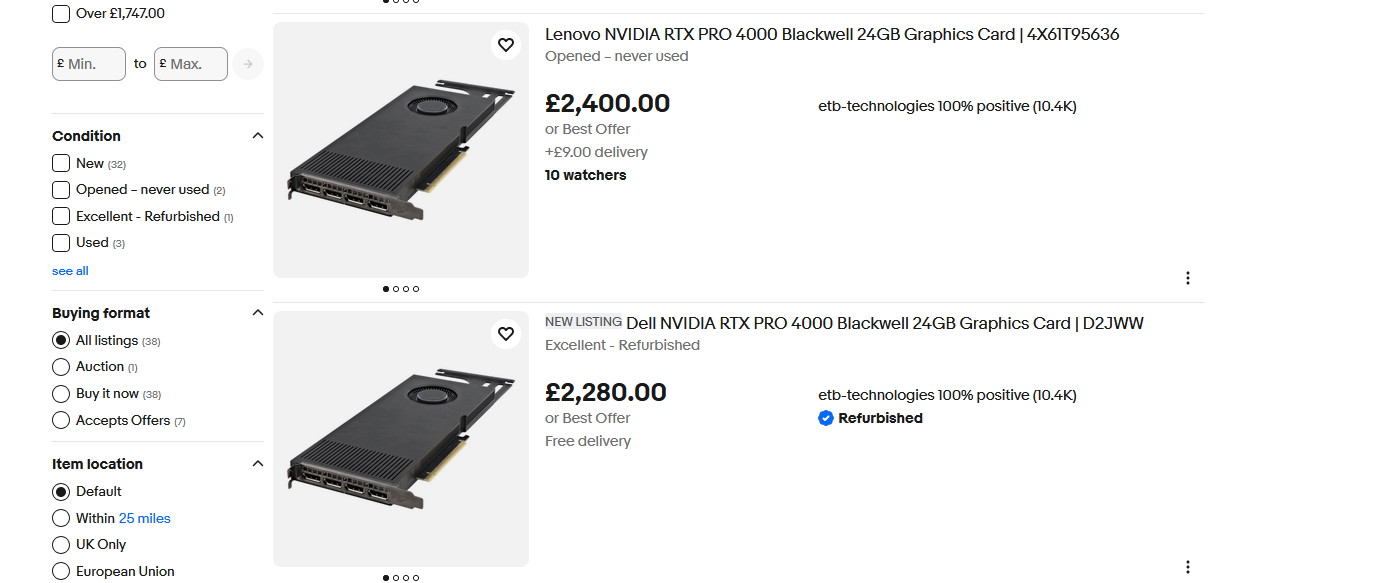Collapse the Condition filter section
Screen dimensions: 1398x583
tap(257, 136)
